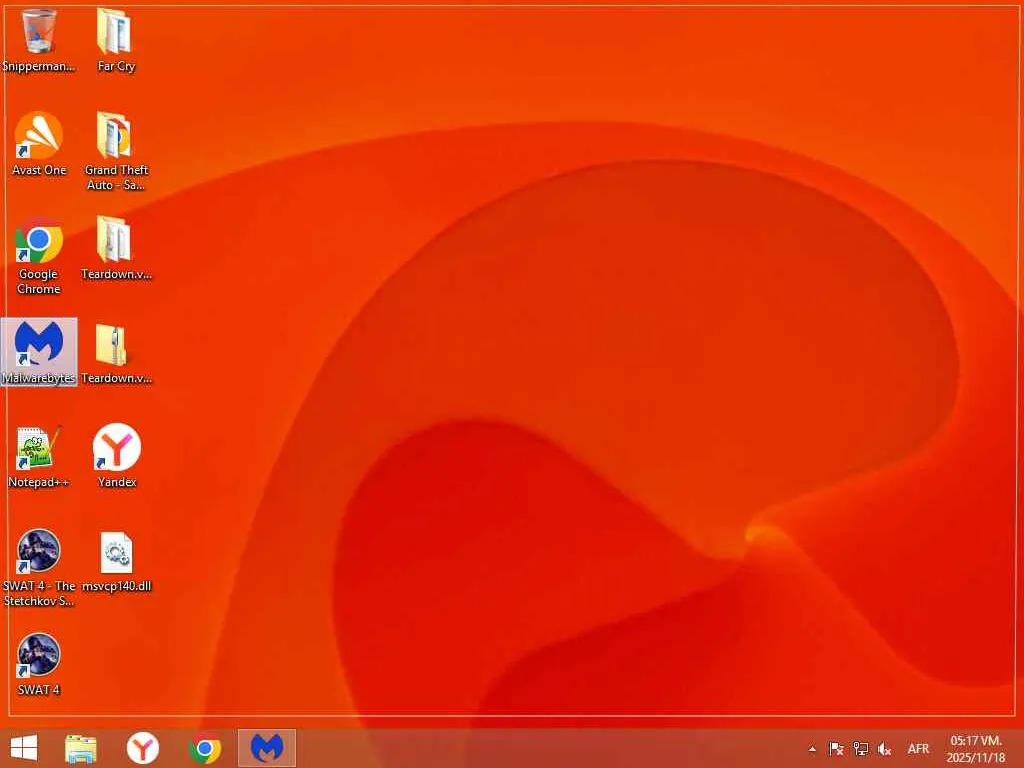Show hidden system tray icons
The height and width of the screenshot is (768, 1024).
[x=812, y=749]
